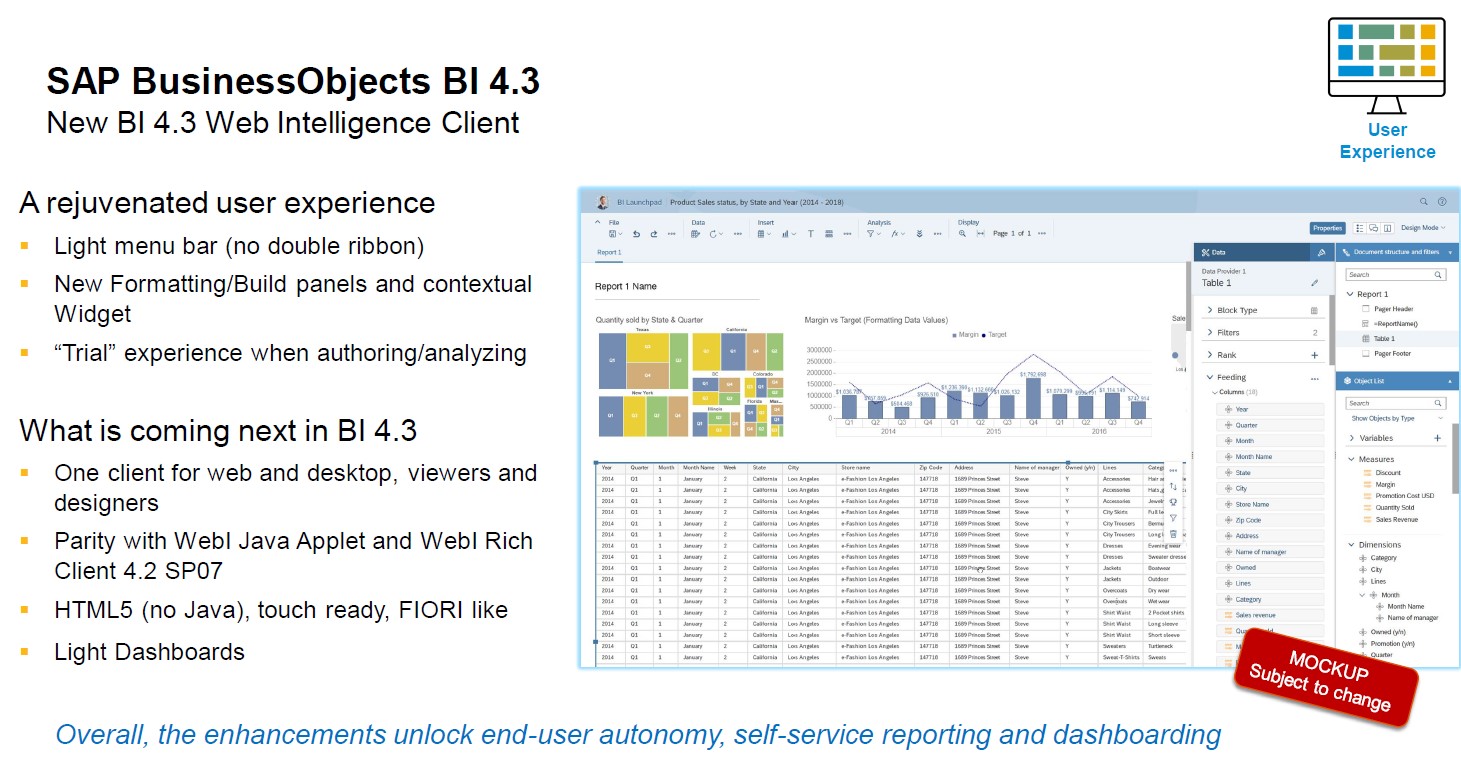
Task: Click the search icon in the header bar
Action: tap(1424, 202)
